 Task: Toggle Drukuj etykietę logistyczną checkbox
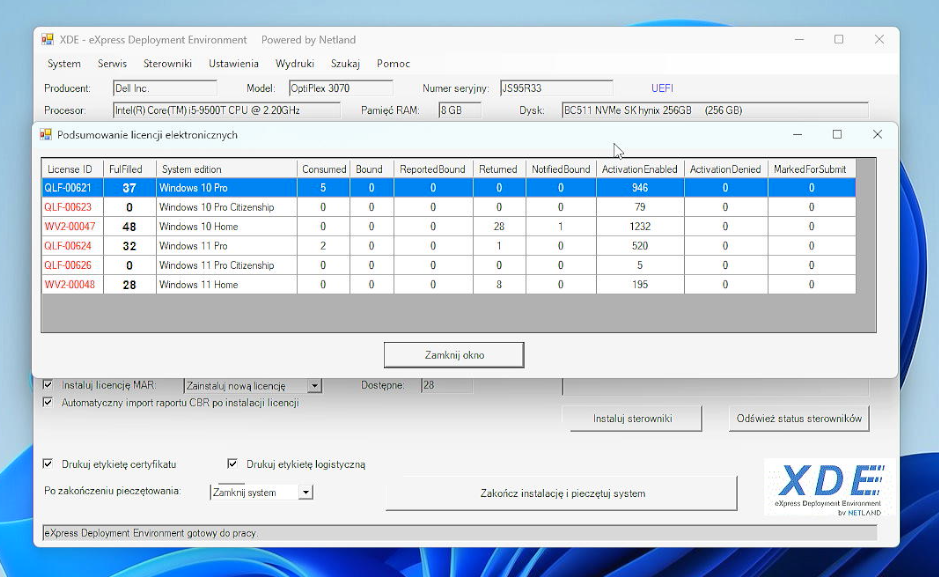[233, 464]
